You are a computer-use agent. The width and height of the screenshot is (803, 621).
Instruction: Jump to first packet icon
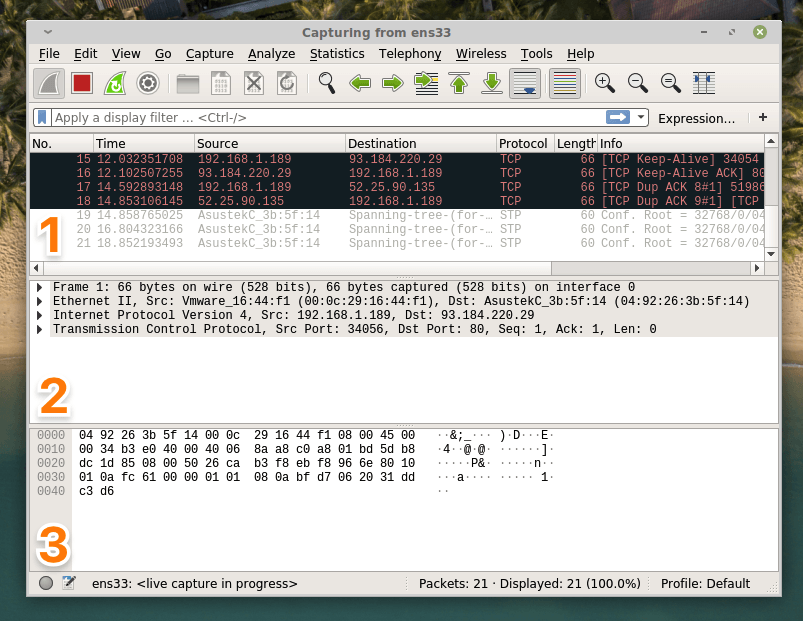459,83
